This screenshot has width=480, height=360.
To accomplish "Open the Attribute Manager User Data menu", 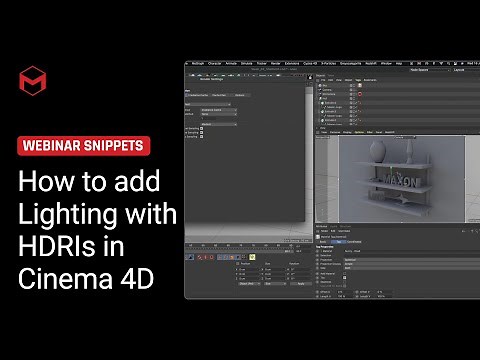I will (x=344, y=231).
